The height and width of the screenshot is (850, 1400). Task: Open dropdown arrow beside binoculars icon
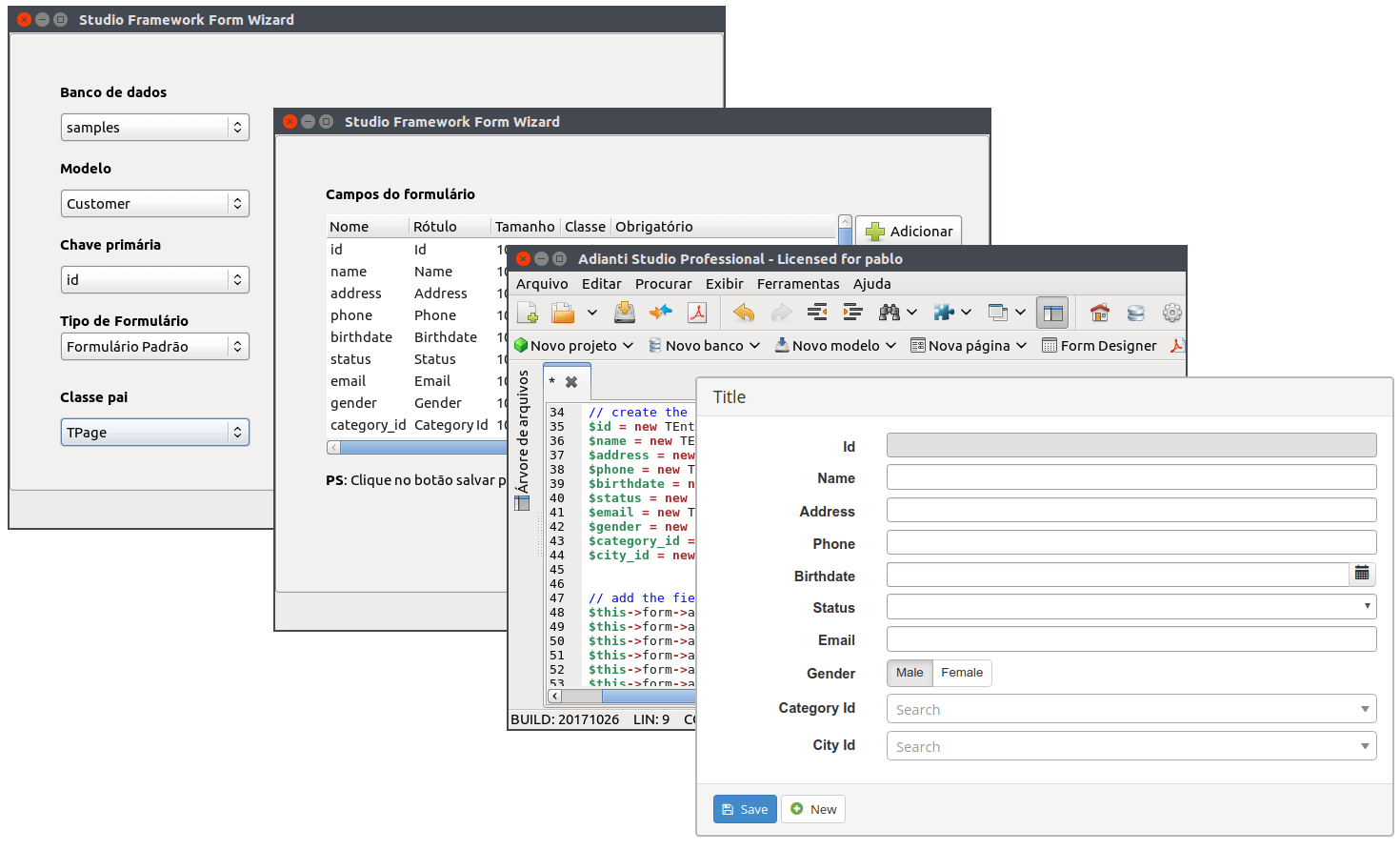tap(911, 313)
